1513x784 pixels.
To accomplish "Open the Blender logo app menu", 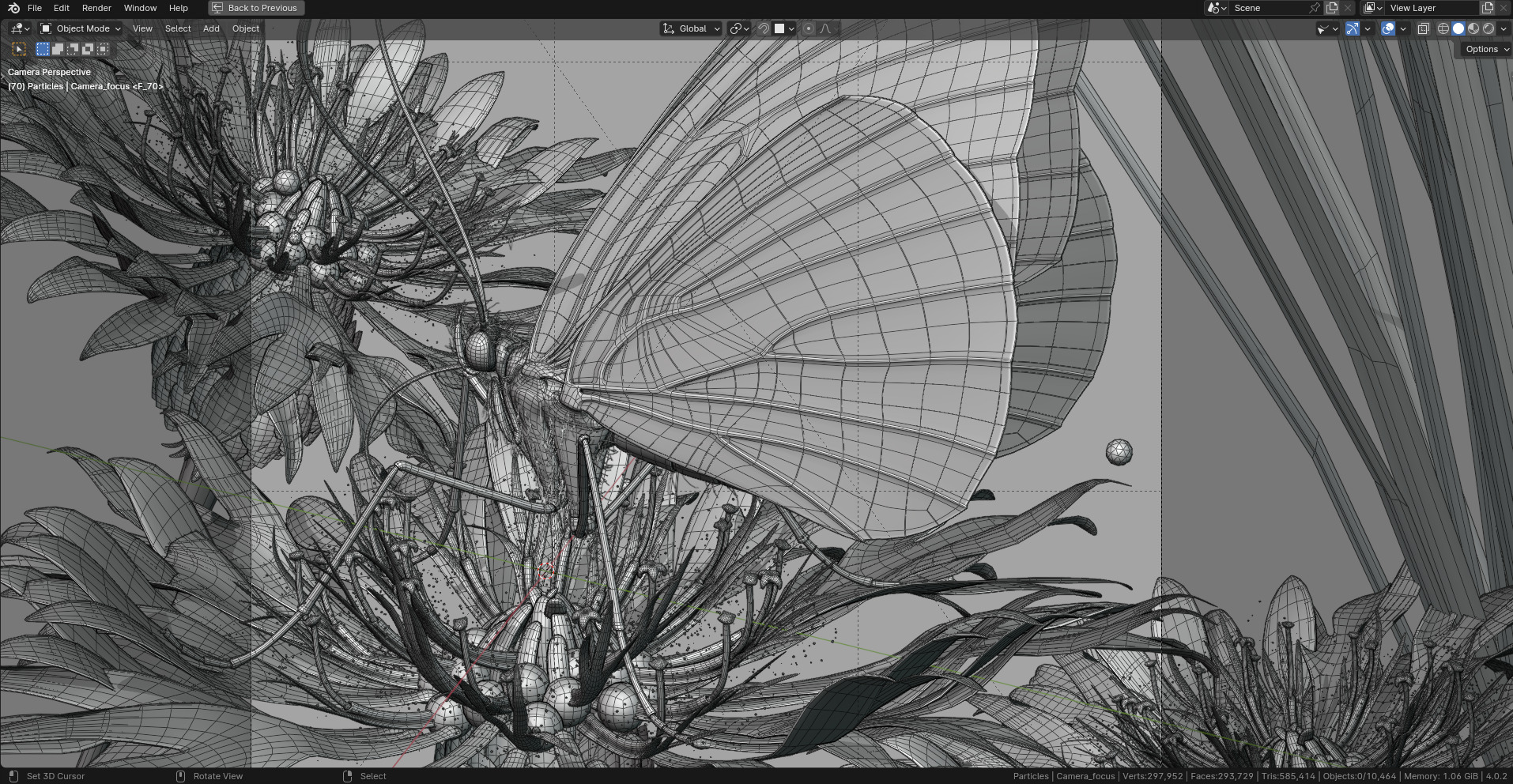I will click(x=13, y=8).
